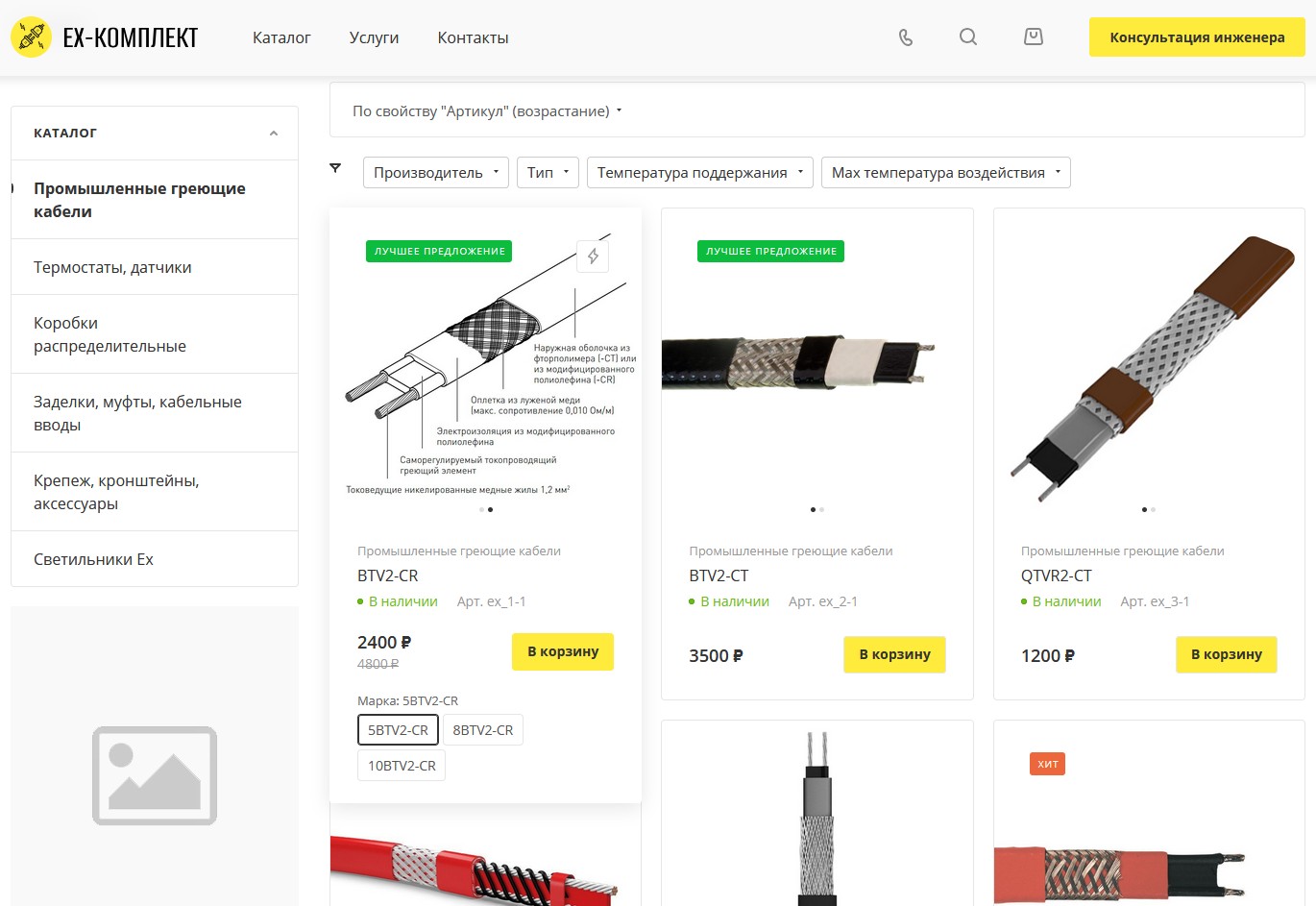This screenshot has height=906, width=1316.
Task: Add BTV2-CT to cart
Action: 894,654
